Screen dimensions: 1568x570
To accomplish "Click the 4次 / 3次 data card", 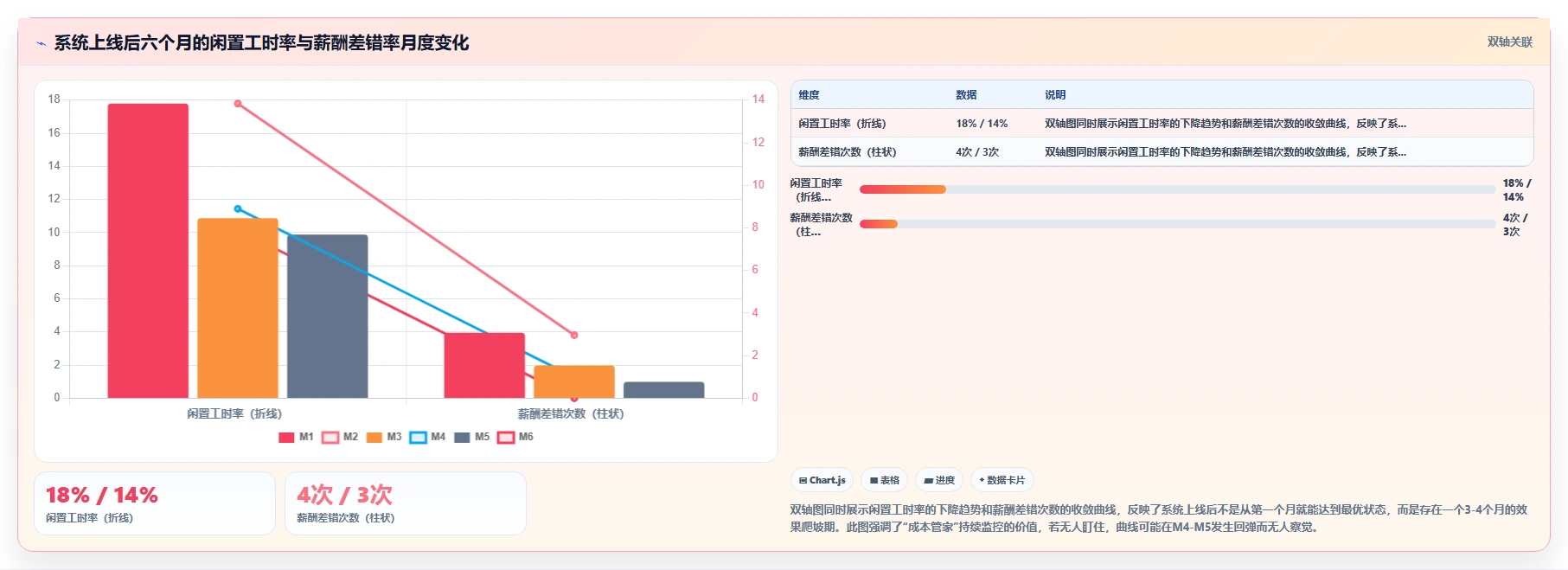I will (406, 503).
